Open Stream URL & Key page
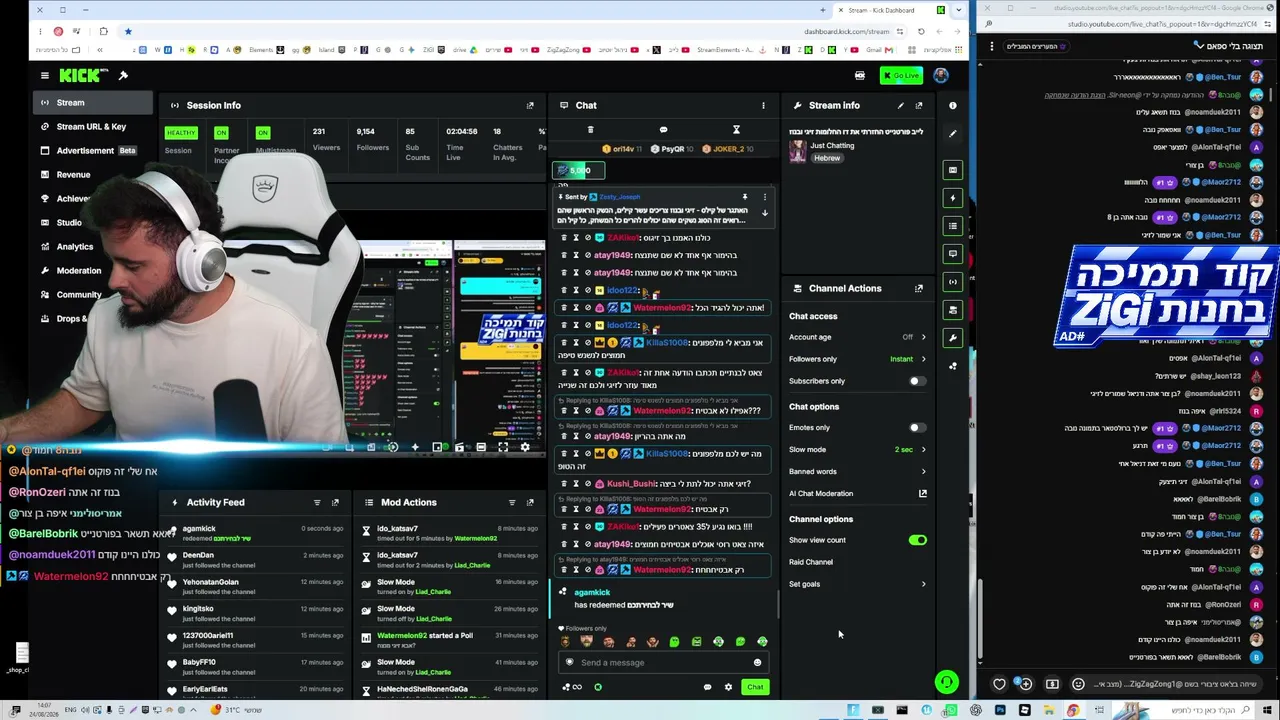1280x720 pixels. [91, 126]
